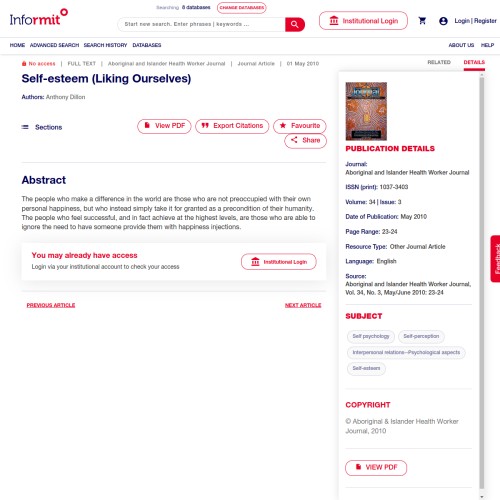Screen dimensions: 500x500
Task: Click the Previous Article link
Action: point(51,305)
